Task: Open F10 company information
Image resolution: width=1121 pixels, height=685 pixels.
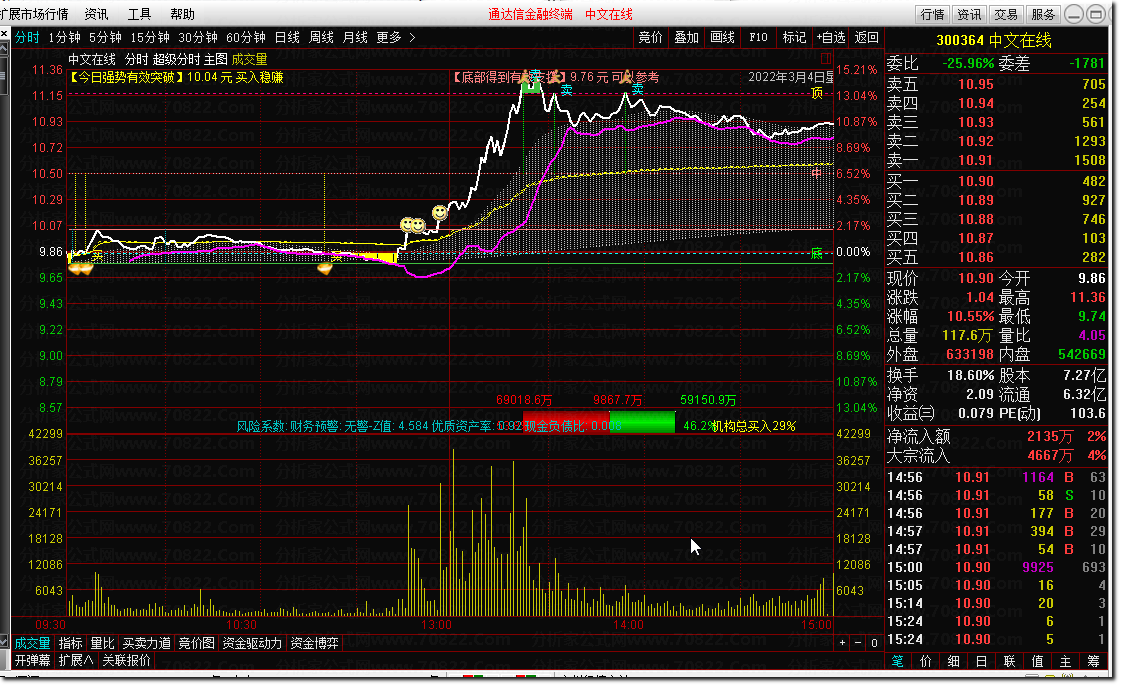Action: point(758,37)
